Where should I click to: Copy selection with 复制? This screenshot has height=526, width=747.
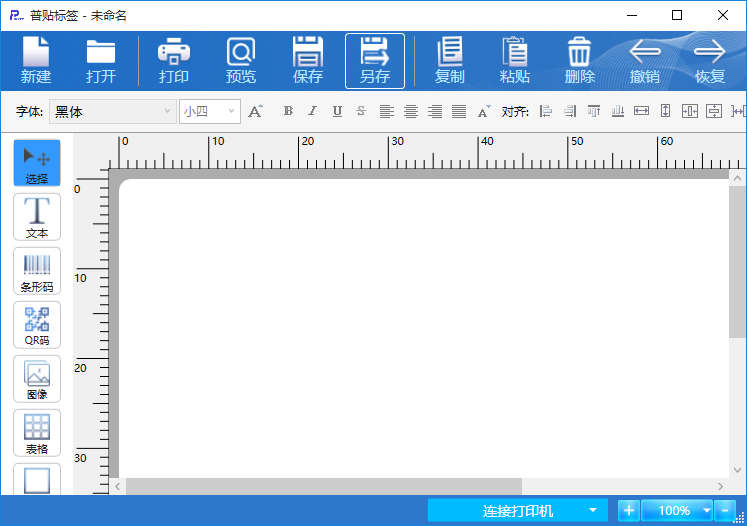(449, 61)
